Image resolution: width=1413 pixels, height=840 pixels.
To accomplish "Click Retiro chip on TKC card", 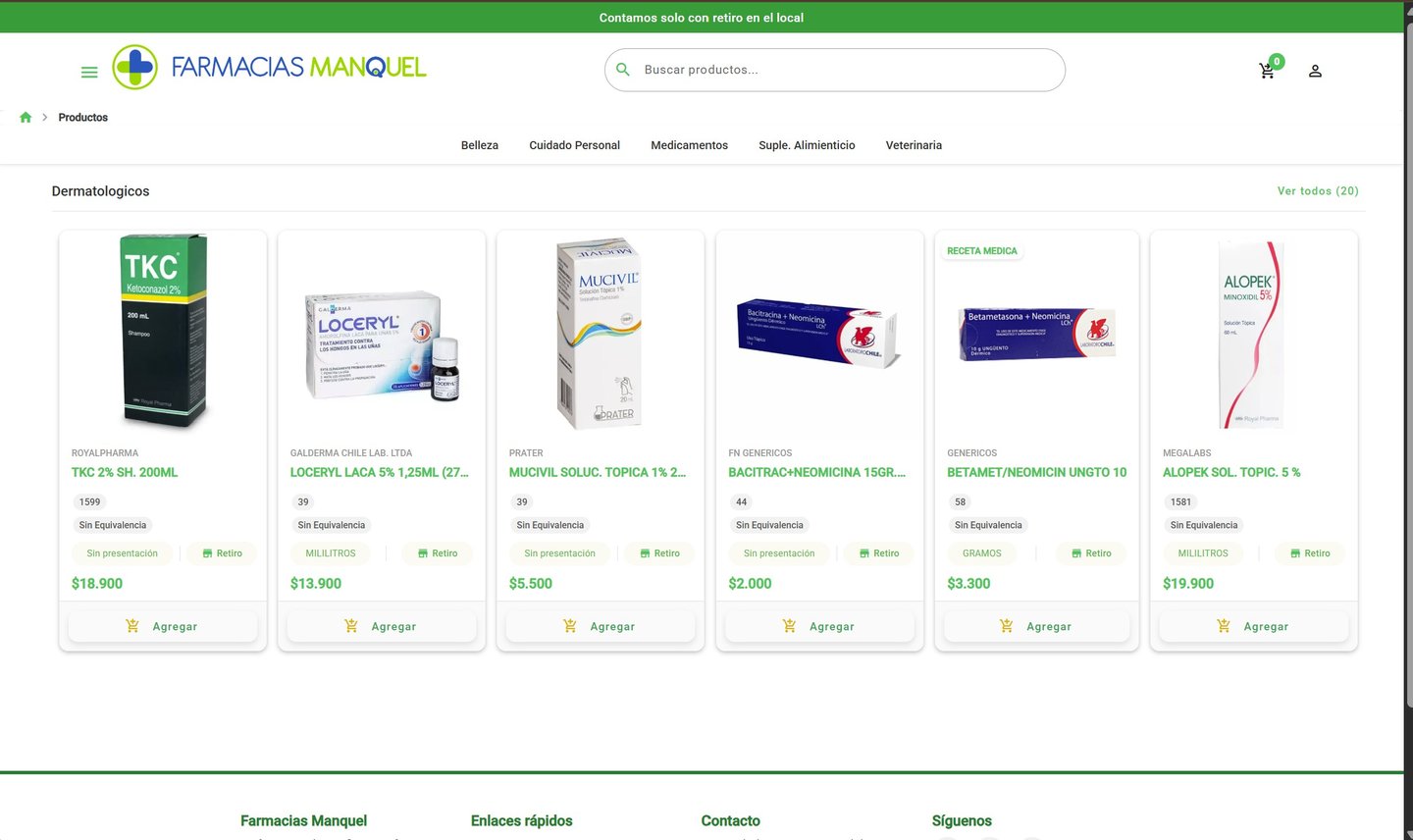I will (x=223, y=553).
